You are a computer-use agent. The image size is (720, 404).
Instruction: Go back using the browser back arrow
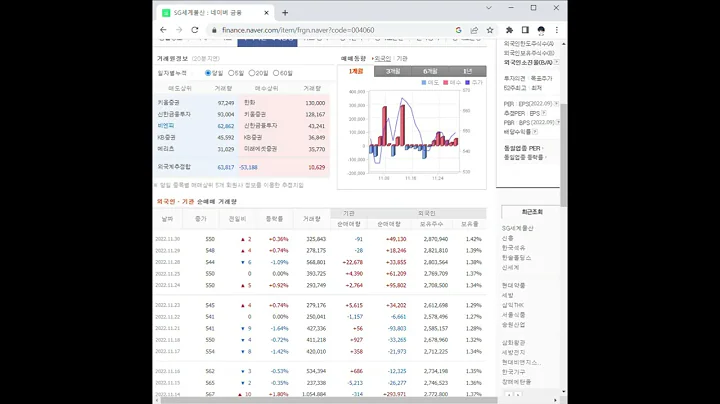pos(163,30)
